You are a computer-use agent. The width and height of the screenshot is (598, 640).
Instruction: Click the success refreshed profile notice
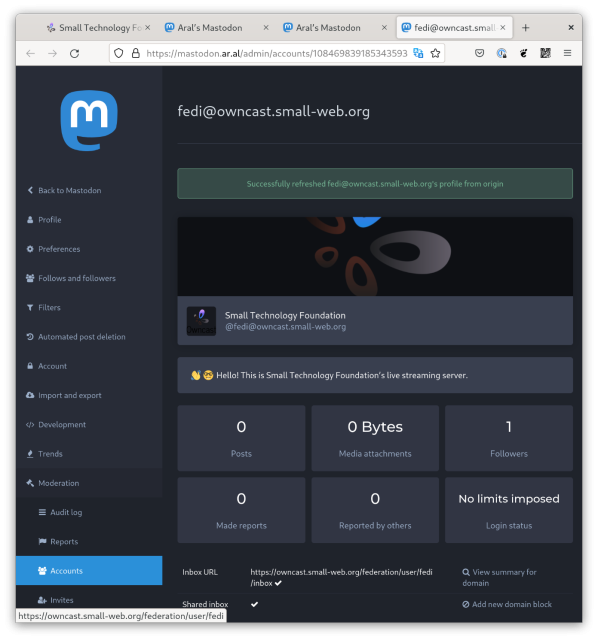click(x=375, y=184)
